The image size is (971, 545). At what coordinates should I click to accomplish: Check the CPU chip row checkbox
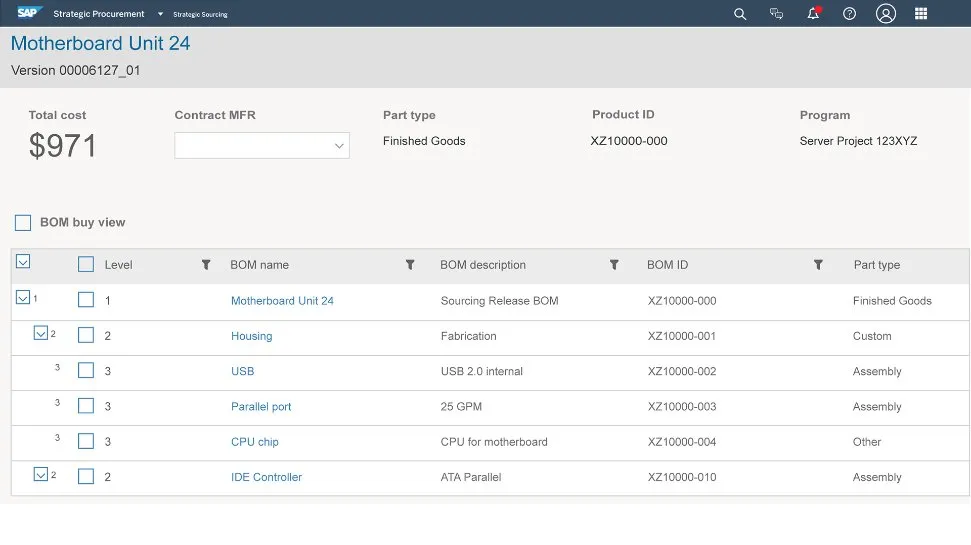86,442
